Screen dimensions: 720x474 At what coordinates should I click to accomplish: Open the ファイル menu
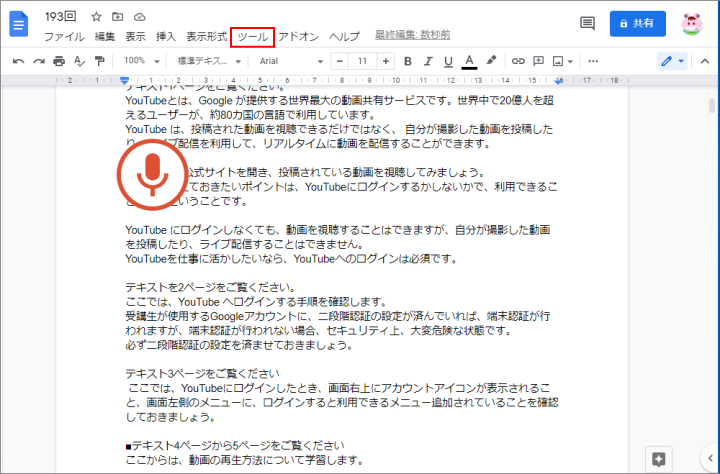tap(64, 36)
